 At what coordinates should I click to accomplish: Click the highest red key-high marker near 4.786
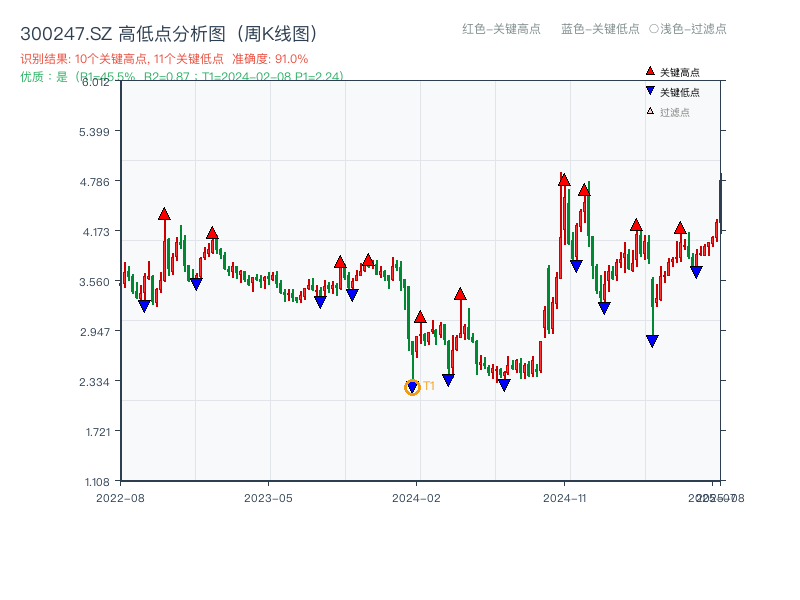coord(564,180)
